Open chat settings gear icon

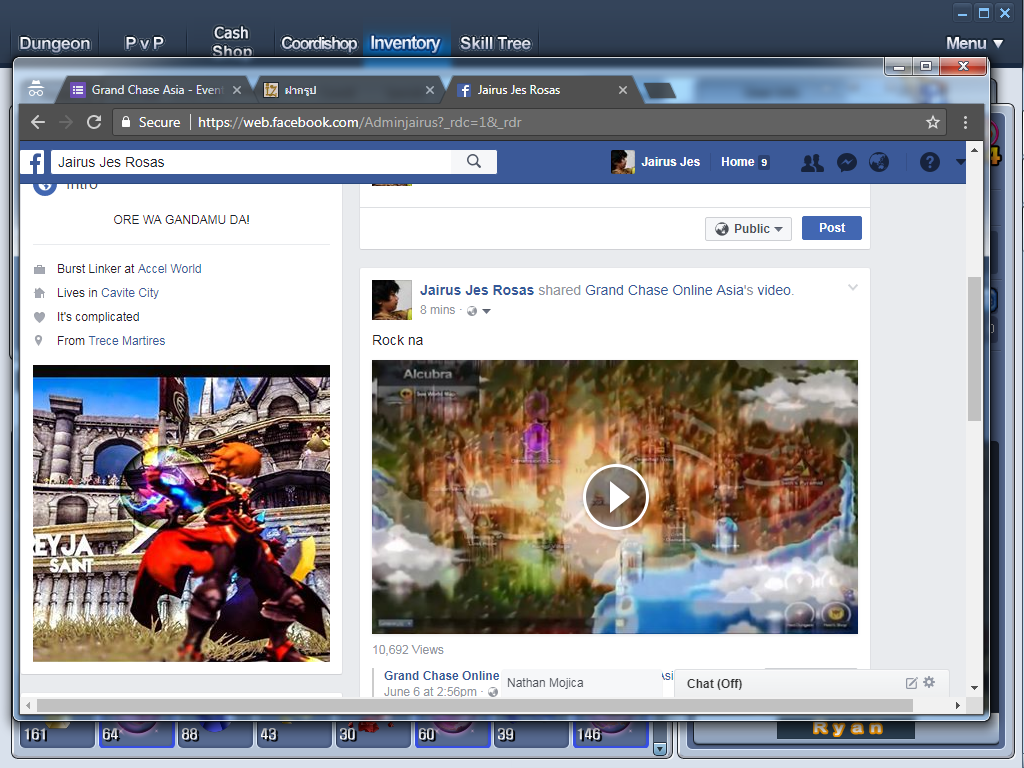[929, 682]
